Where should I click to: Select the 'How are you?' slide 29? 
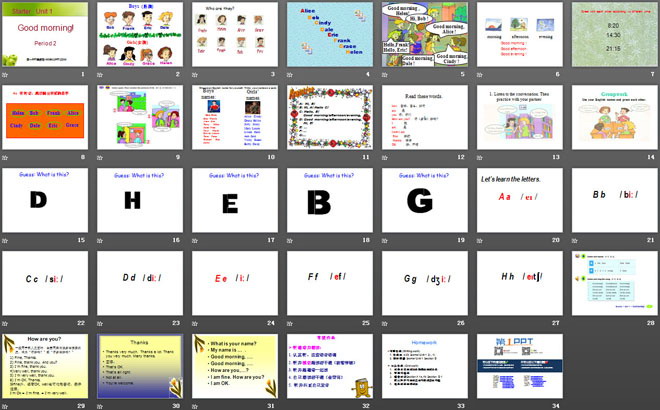45,366
